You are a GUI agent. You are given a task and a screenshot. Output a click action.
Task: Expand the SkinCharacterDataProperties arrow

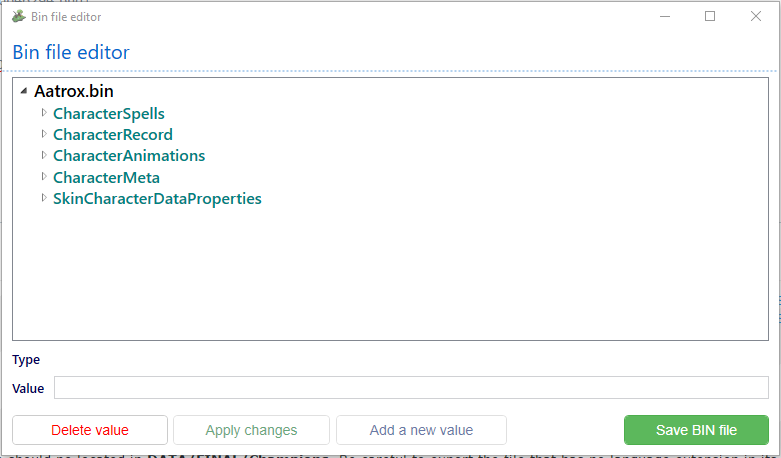point(44,198)
